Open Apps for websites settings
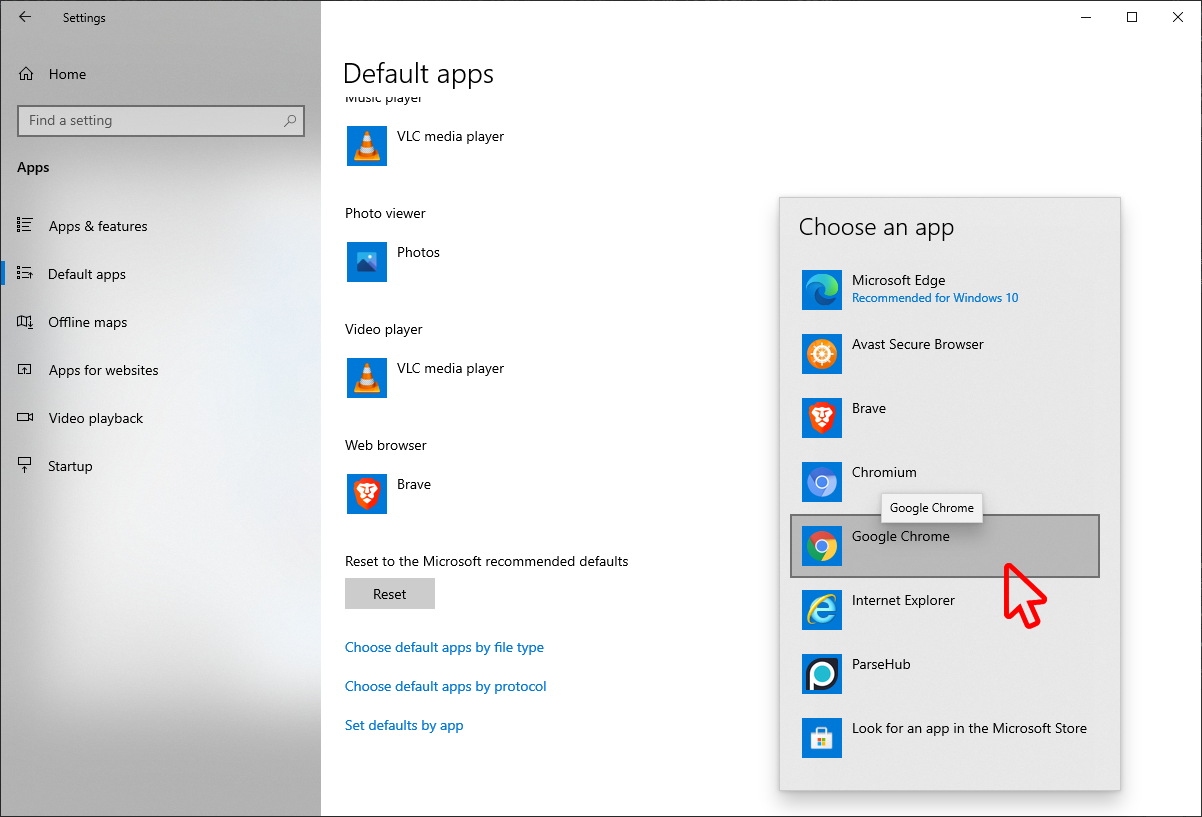Image resolution: width=1202 pixels, height=817 pixels. (x=160, y=370)
